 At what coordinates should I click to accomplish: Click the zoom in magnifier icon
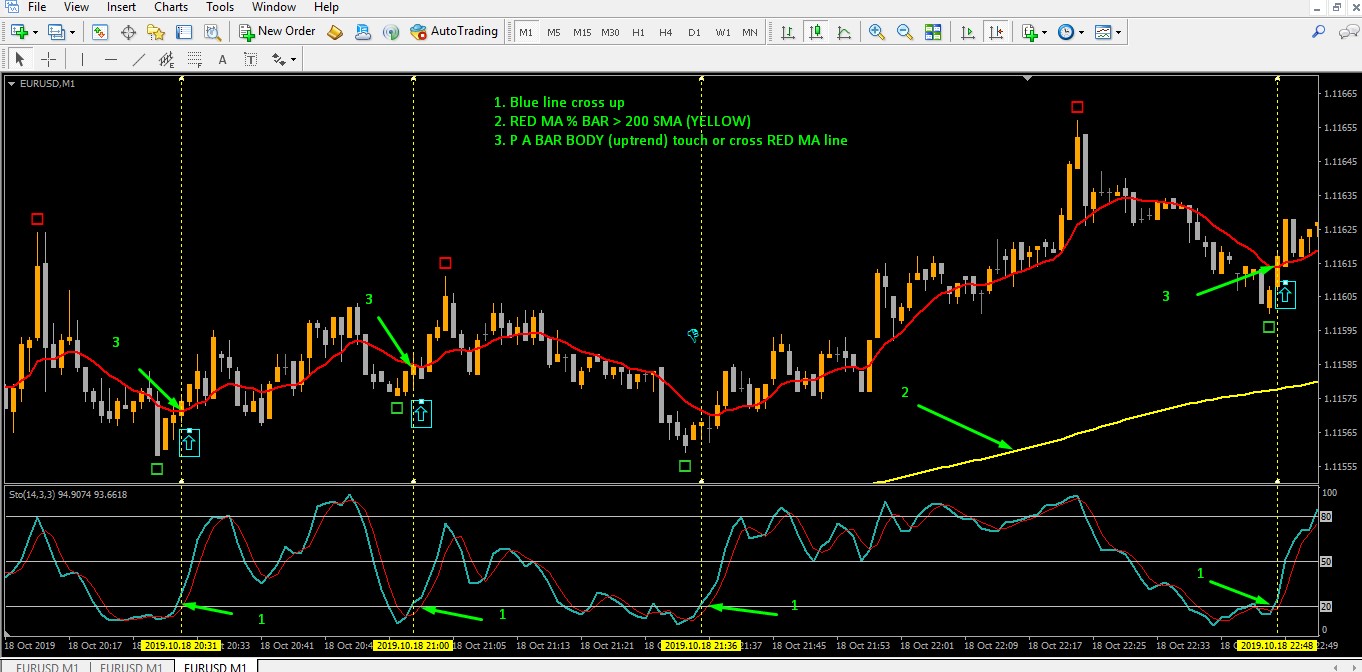pos(877,32)
